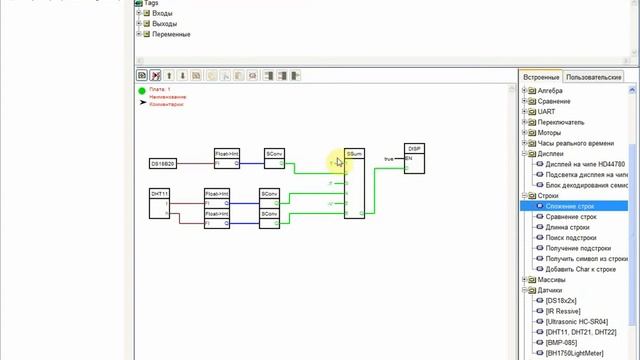Viewport: 640px width, 360px height.
Task: Expand the Моторы library folder
Action: (x=524, y=133)
